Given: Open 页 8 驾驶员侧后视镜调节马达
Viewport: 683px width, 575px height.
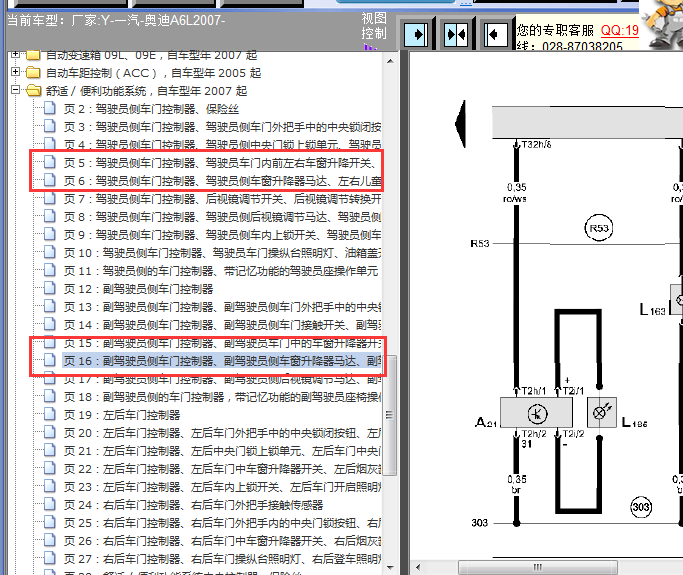Looking at the screenshot, I should (222, 217).
